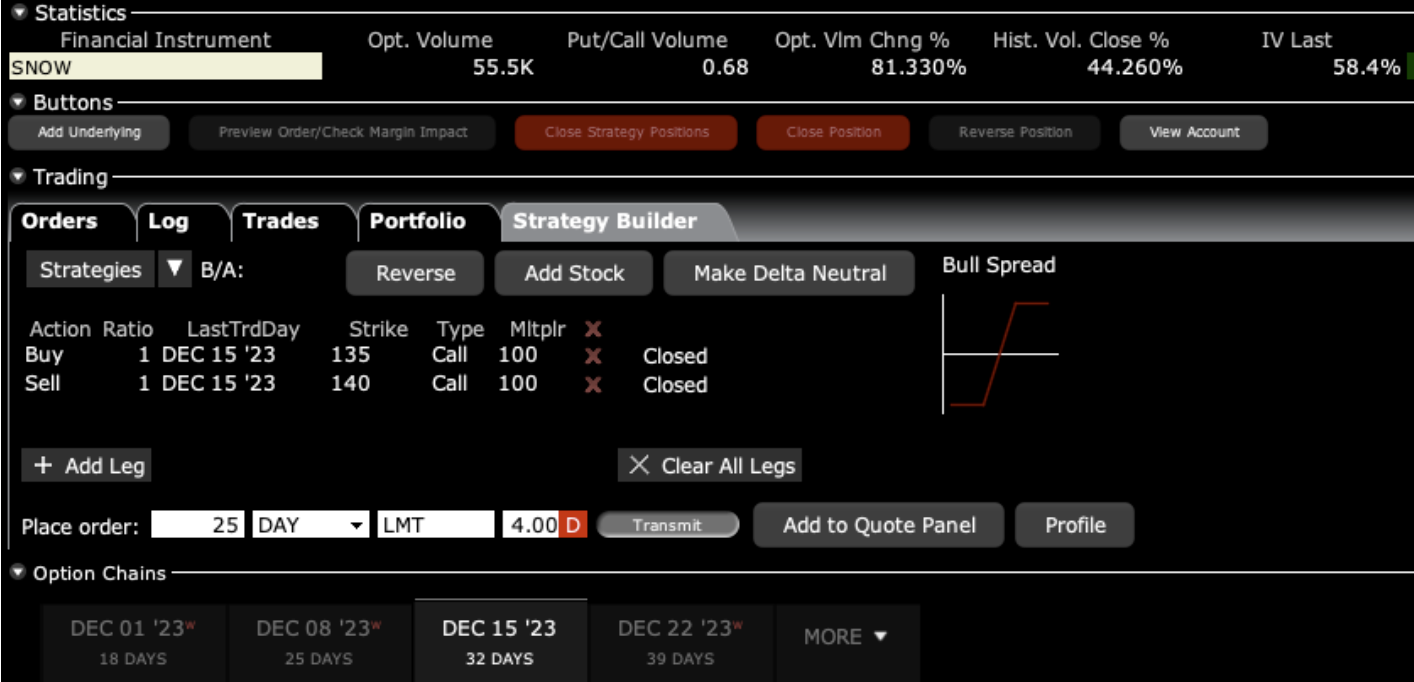Open the Strategies dropdown arrow
Screen dimensions: 1414x682
click(x=175, y=269)
